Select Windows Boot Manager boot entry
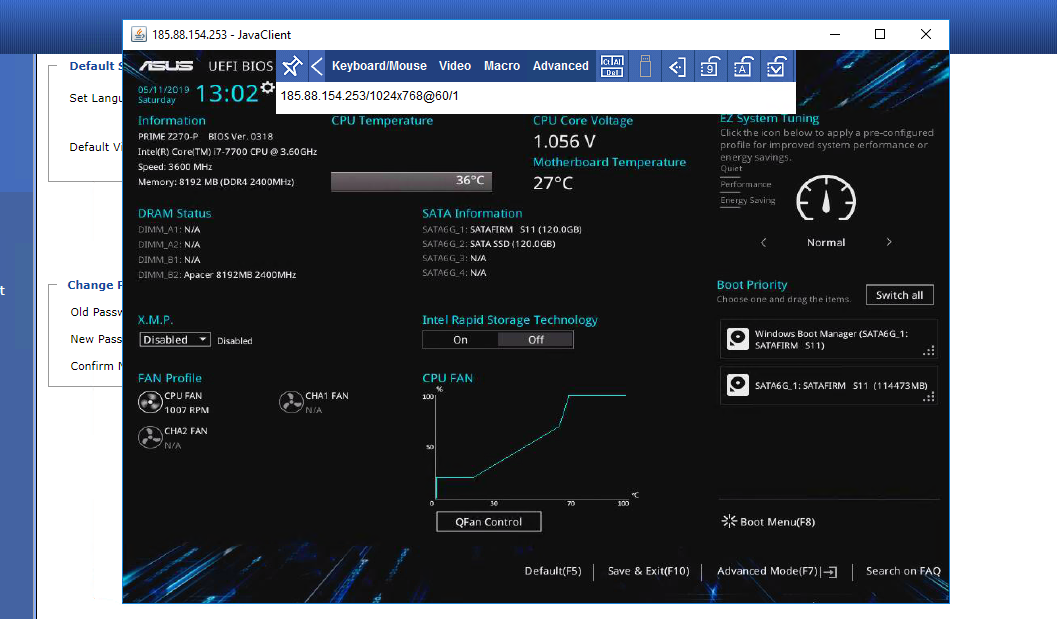Viewport: 1057px width, 619px height. click(828, 339)
